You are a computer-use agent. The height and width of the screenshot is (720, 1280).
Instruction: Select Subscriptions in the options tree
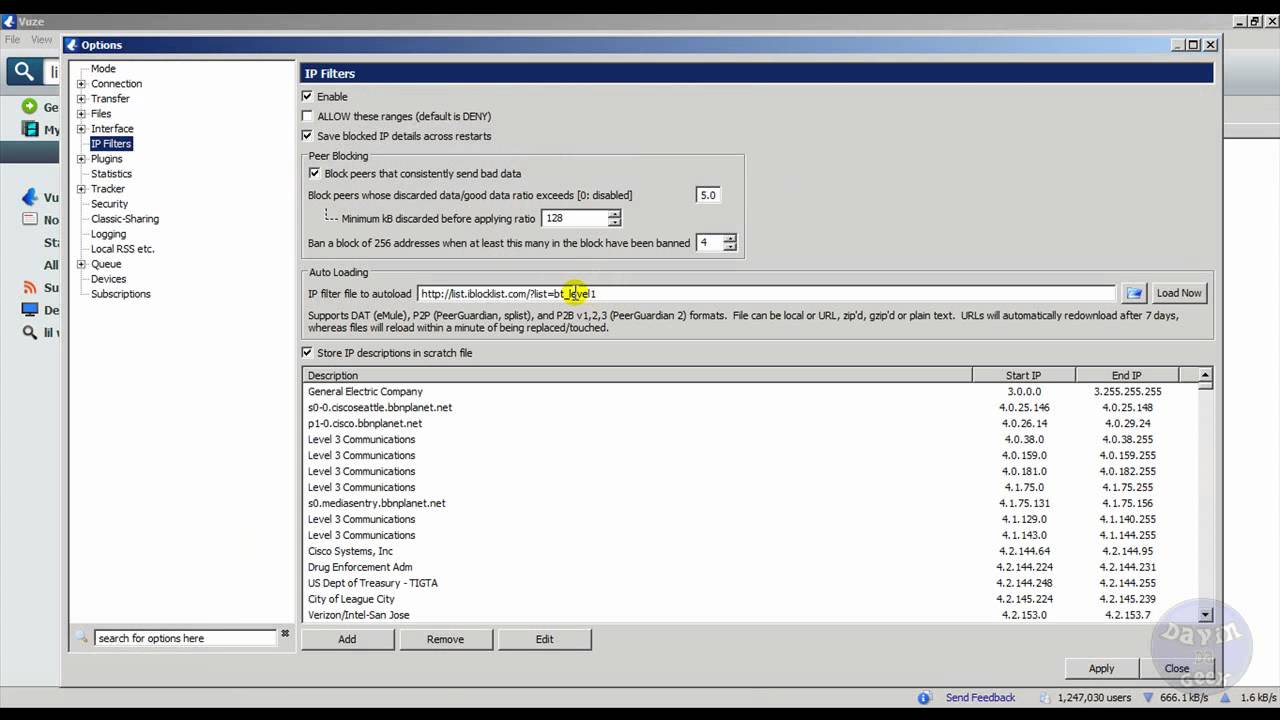pos(121,294)
